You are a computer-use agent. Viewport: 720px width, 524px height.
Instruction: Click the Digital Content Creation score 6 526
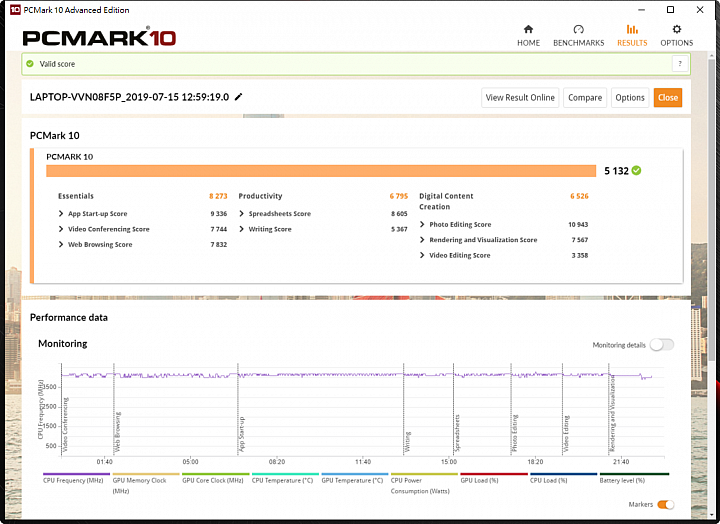[579, 196]
